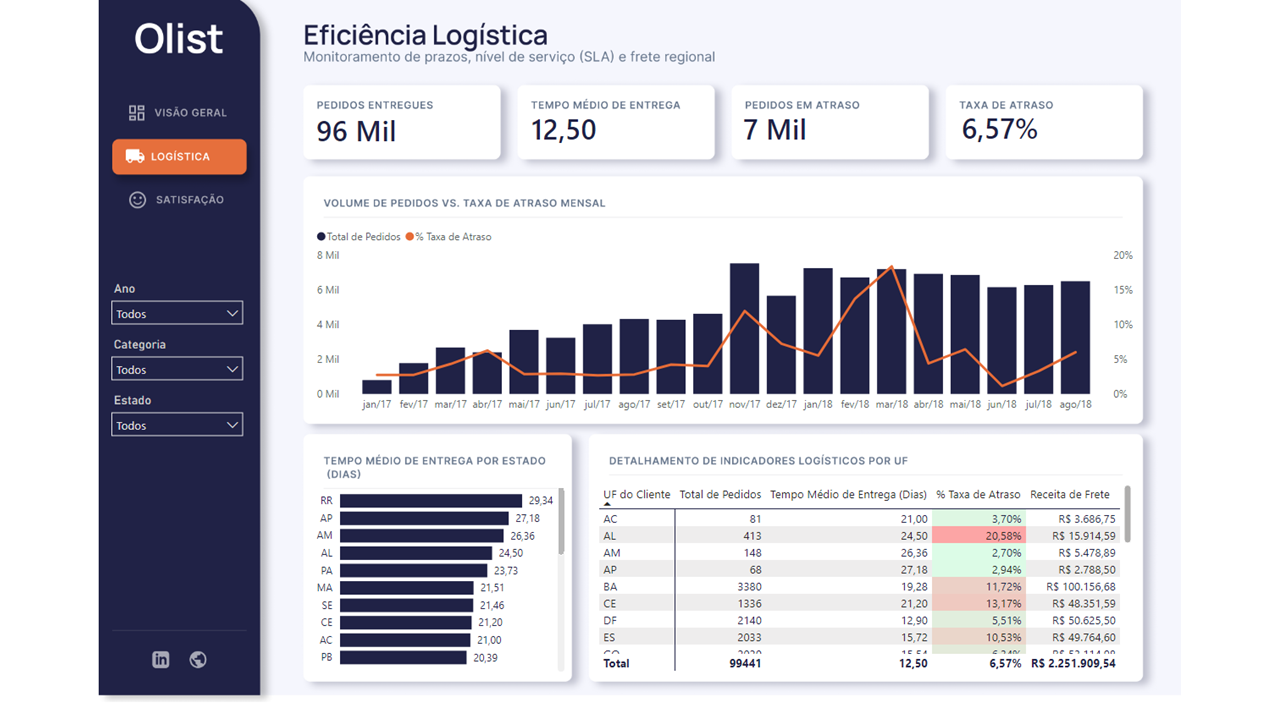Select the RR bar in state chart
The width and height of the screenshot is (1280, 720).
431,501
